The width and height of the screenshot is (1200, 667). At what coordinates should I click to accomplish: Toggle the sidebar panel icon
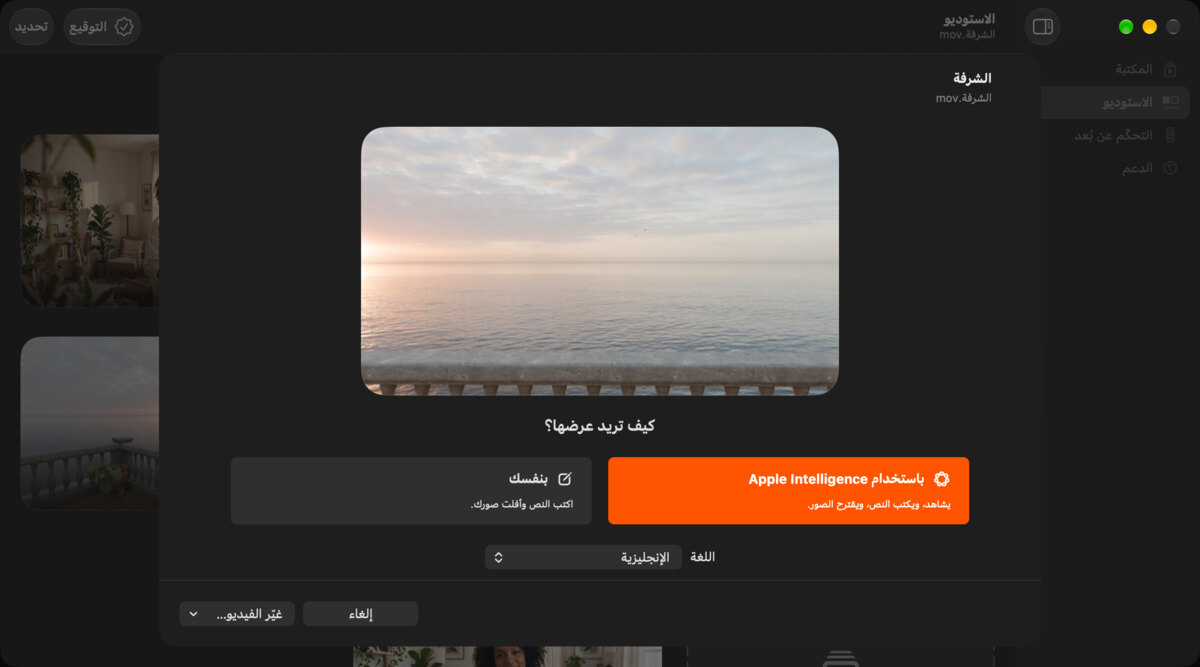[x=1042, y=27]
